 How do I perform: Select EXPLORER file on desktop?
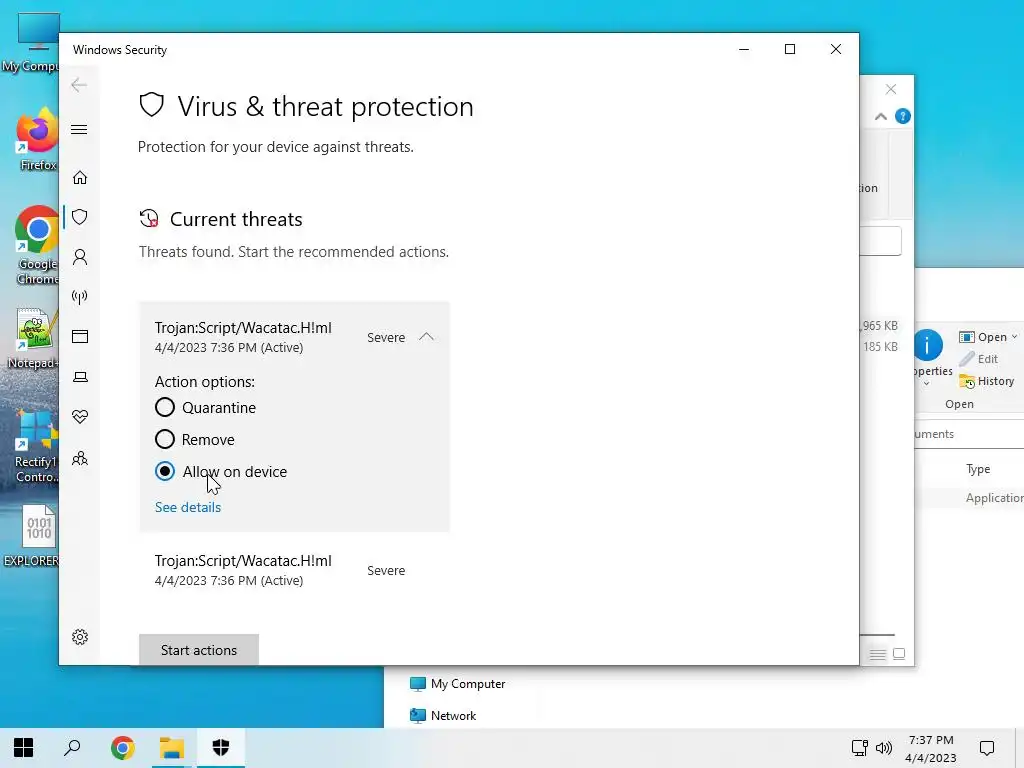click(33, 536)
